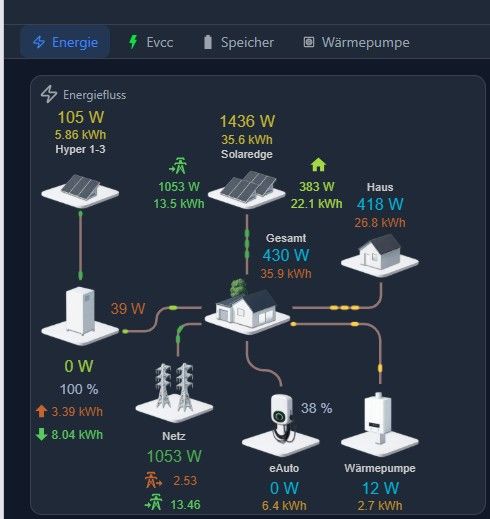
Task: Click the orange grid import 2.53 value
Action: (185, 481)
